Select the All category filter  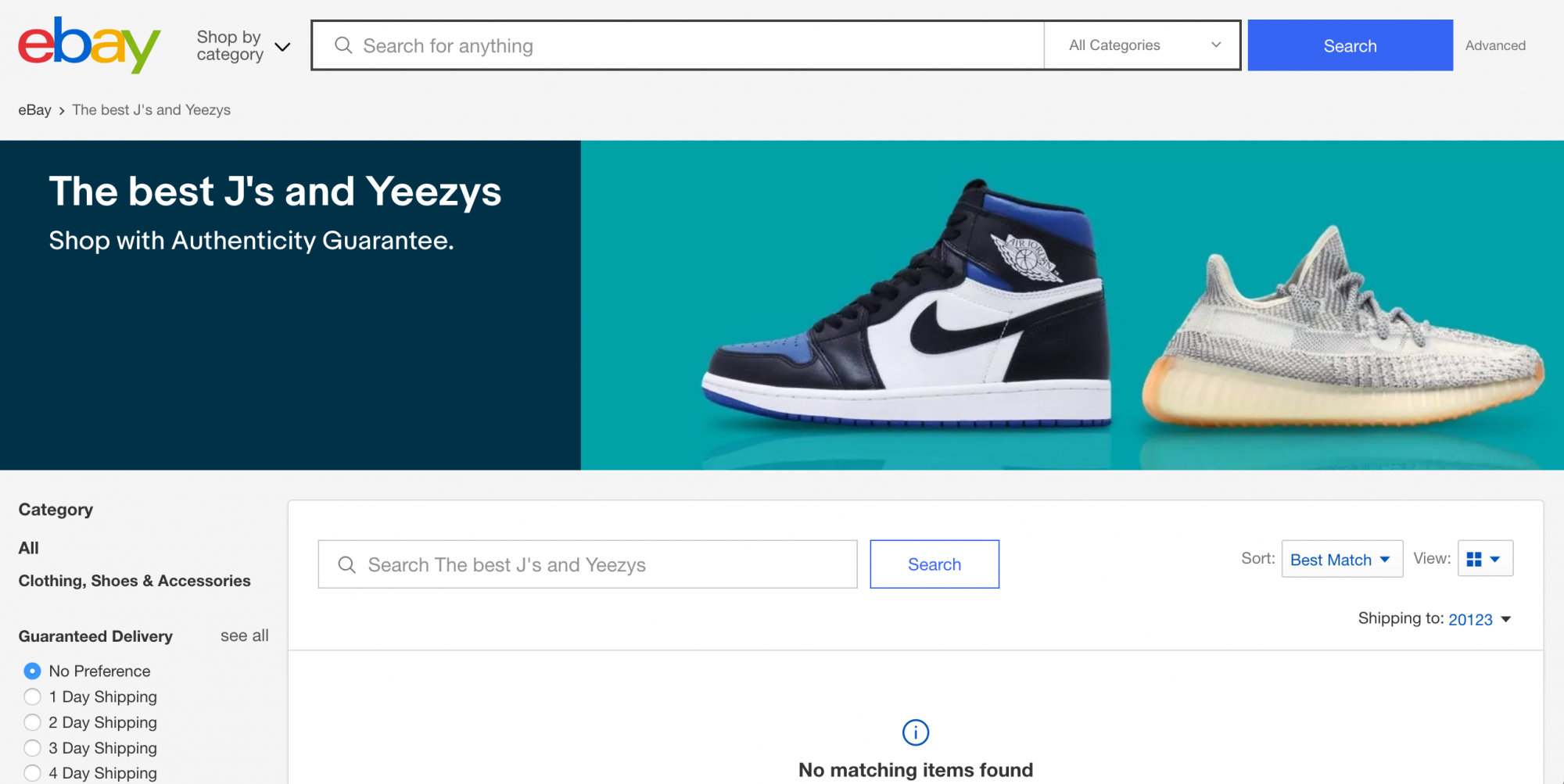(29, 548)
